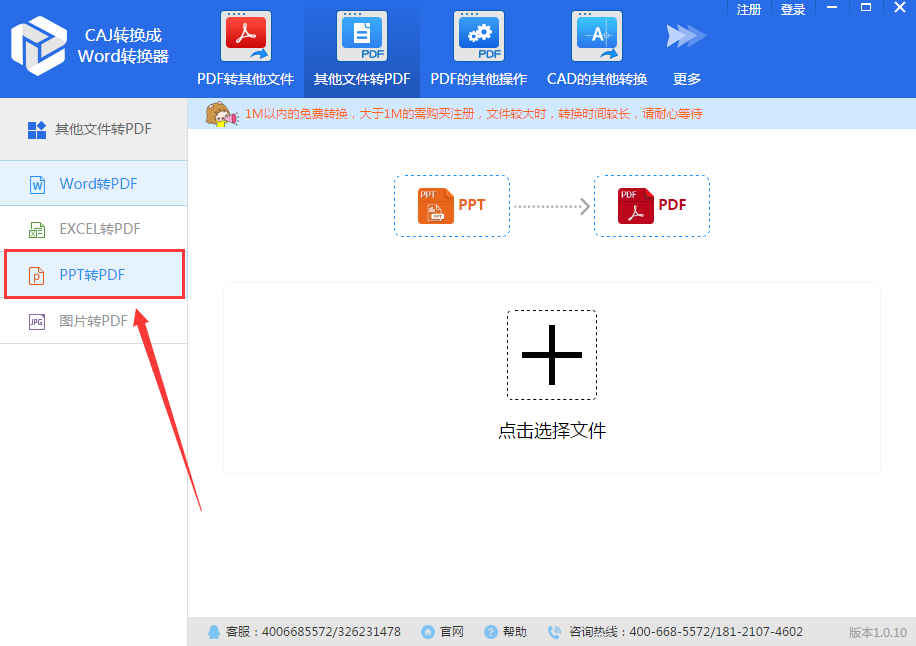
Task: Click the 1M以内的免费转换 notice text
Action: (x=473, y=114)
